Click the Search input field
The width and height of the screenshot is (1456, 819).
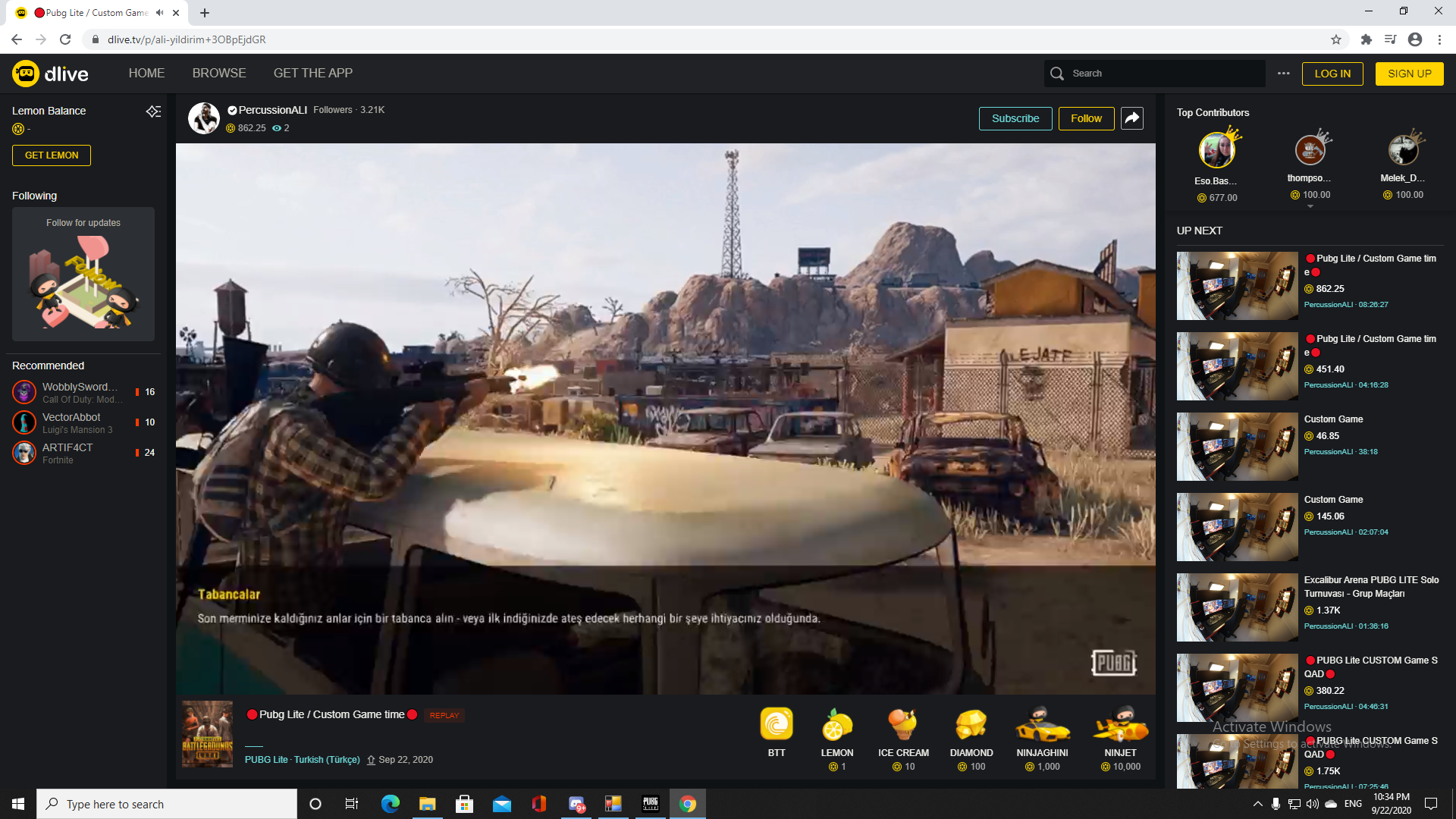tap(1154, 74)
